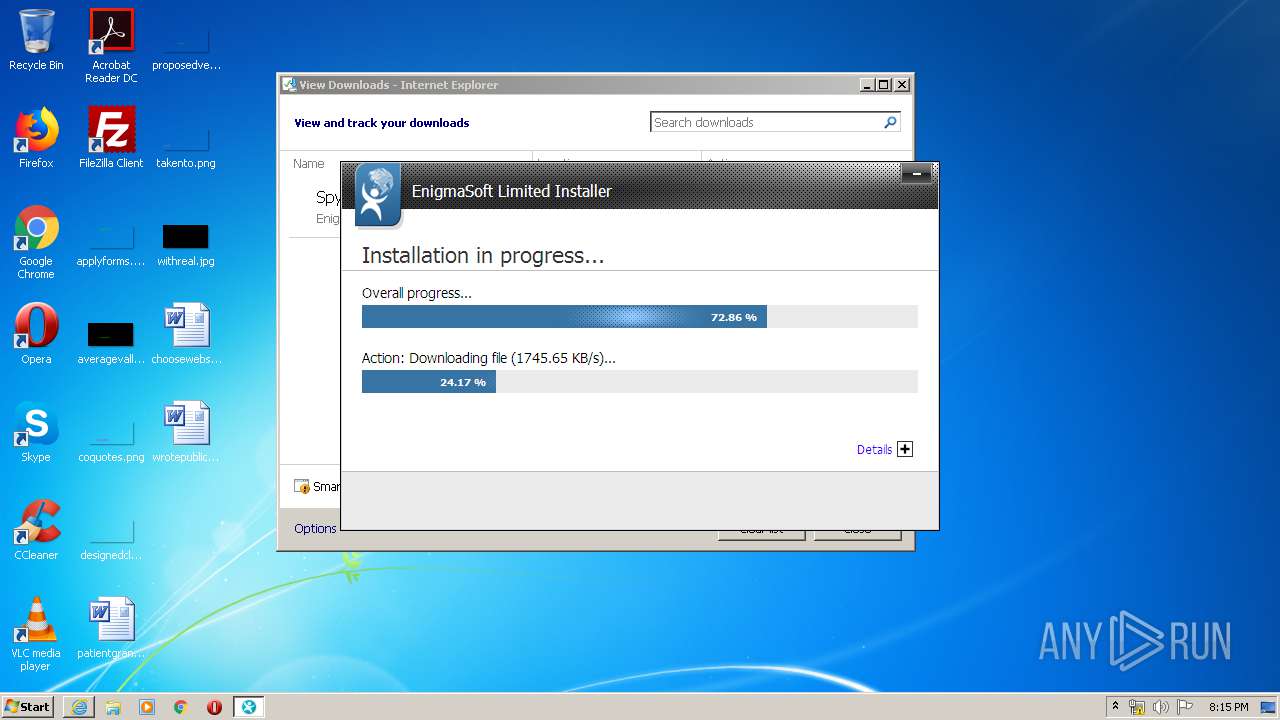The image size is (1280, 720).
Task: Expand installer Details with the plus box
Action: [x=905, y=449]
